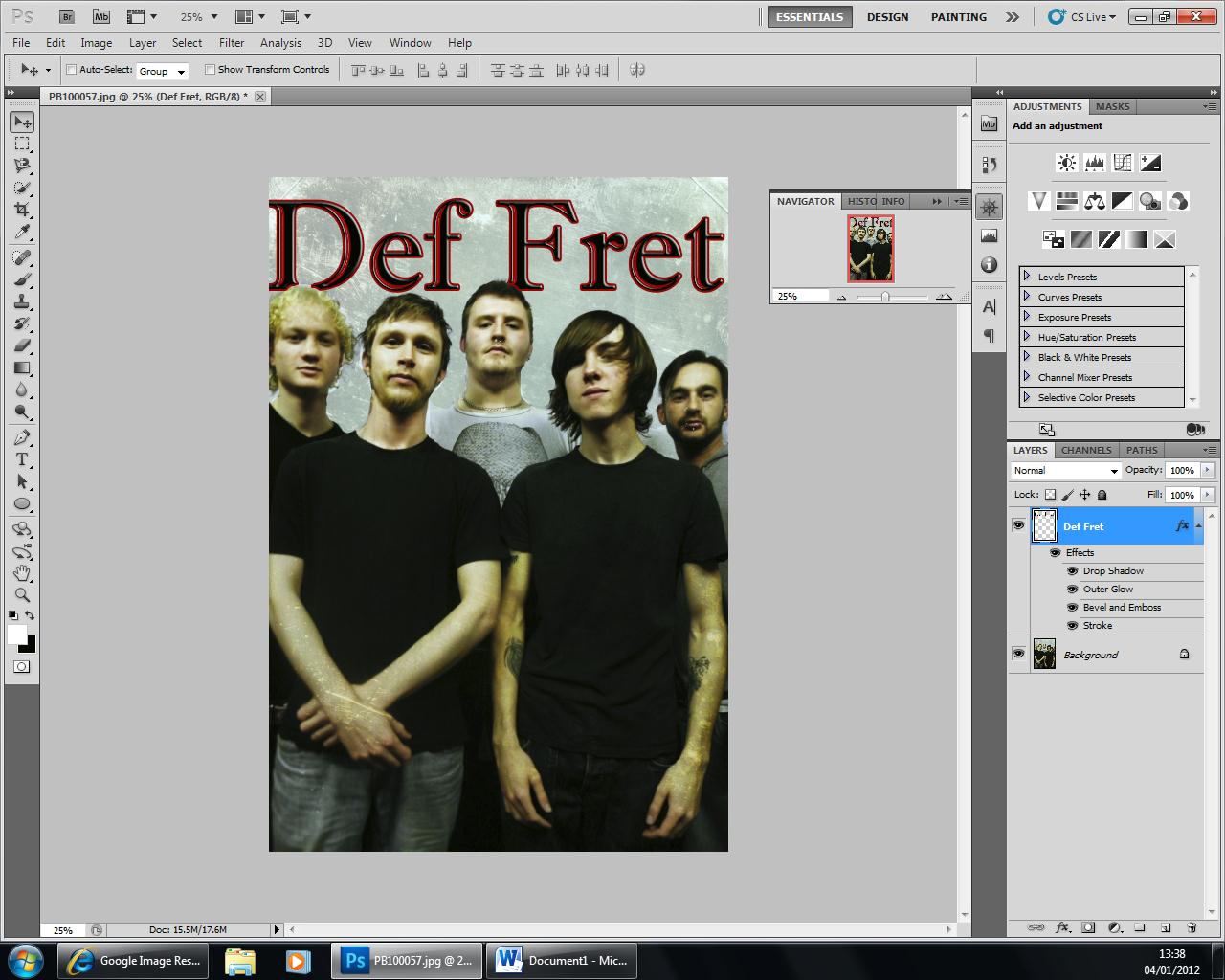Open Internet Explorer Google Image Results taskbar item
This screenshot has width=1225, height=980.
(133, 960)
